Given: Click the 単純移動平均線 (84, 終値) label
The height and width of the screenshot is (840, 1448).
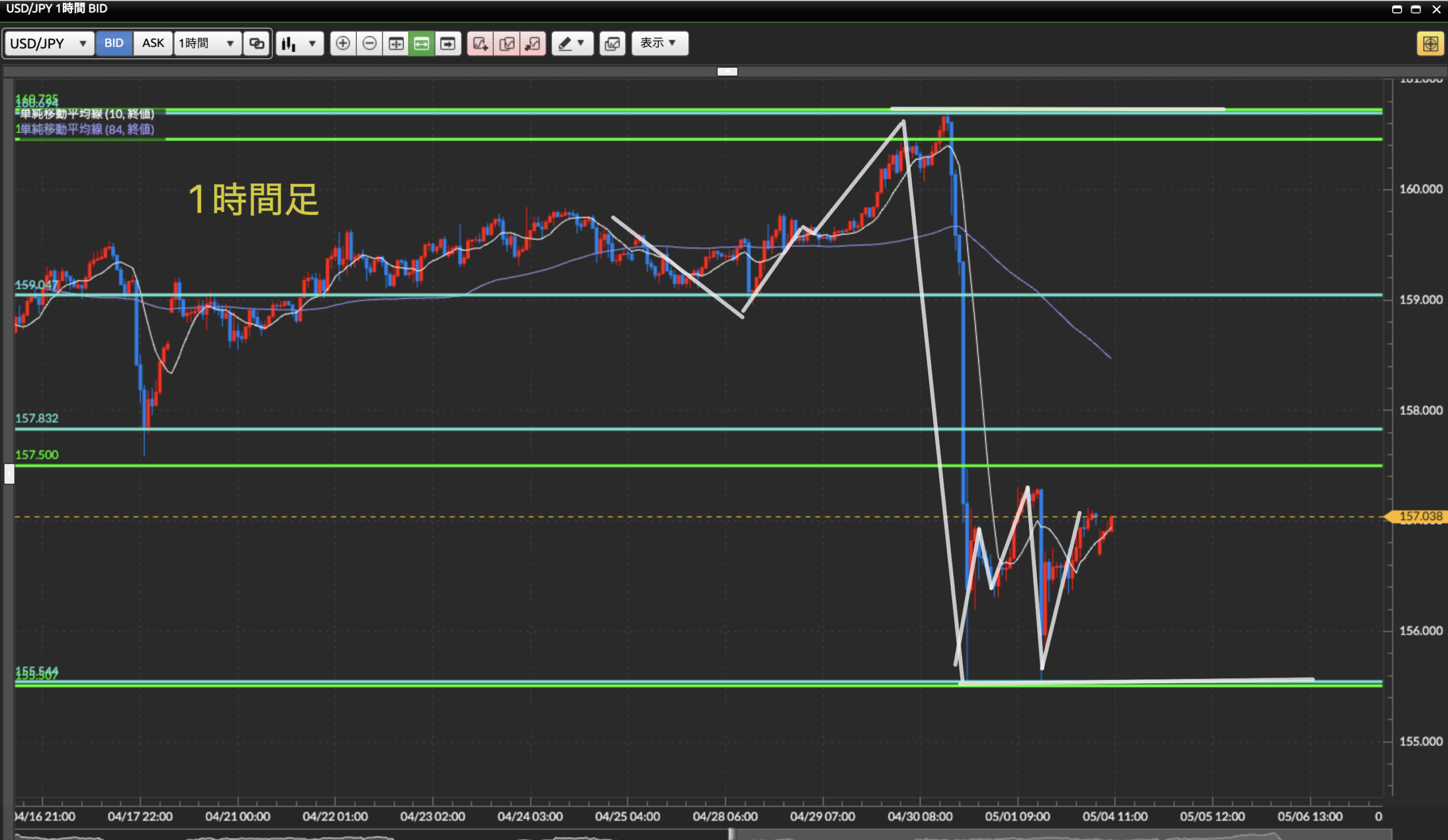Looking at the screenshot, I should (x=87, y=130).
